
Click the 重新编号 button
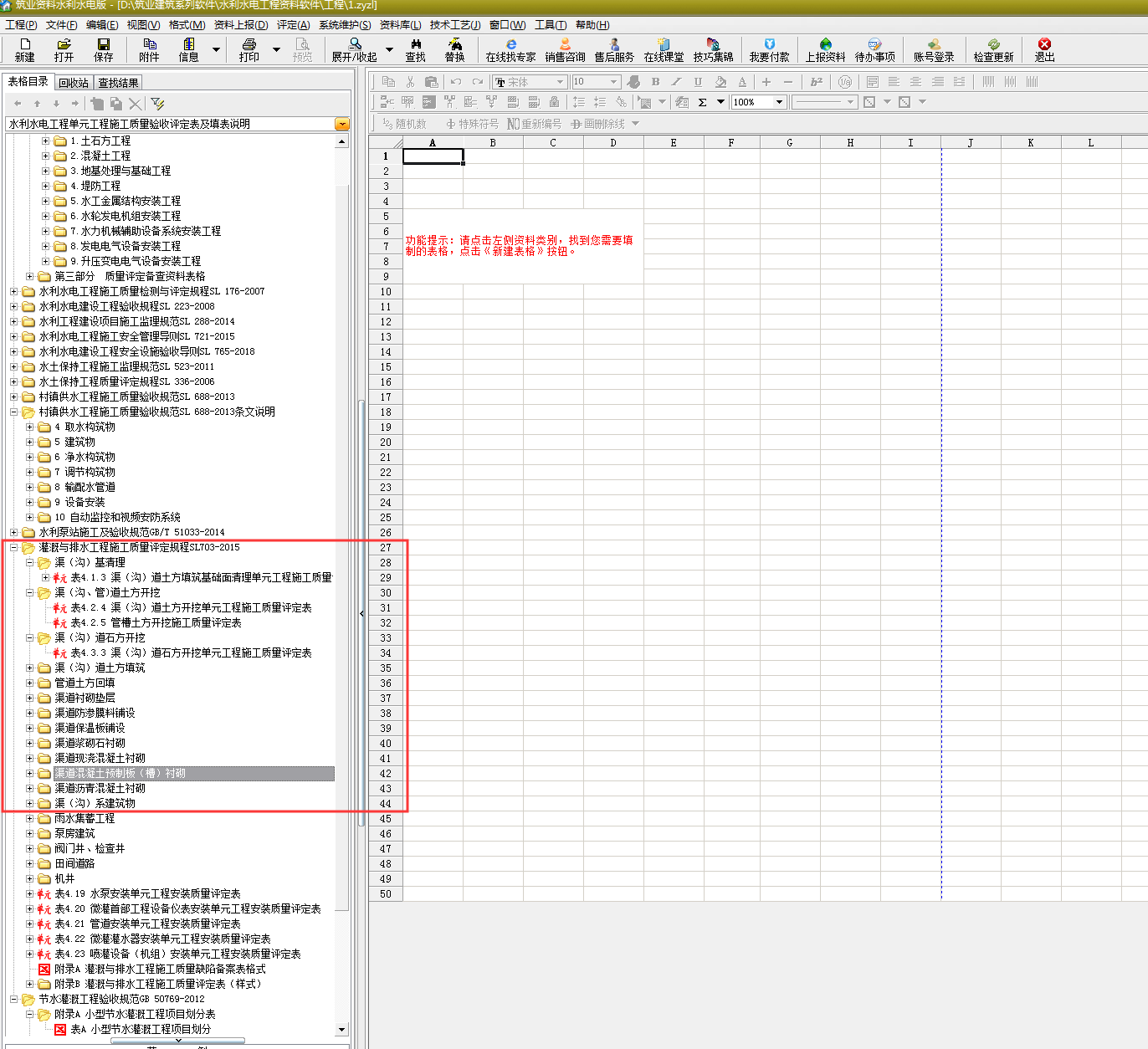tap(534, 124)
